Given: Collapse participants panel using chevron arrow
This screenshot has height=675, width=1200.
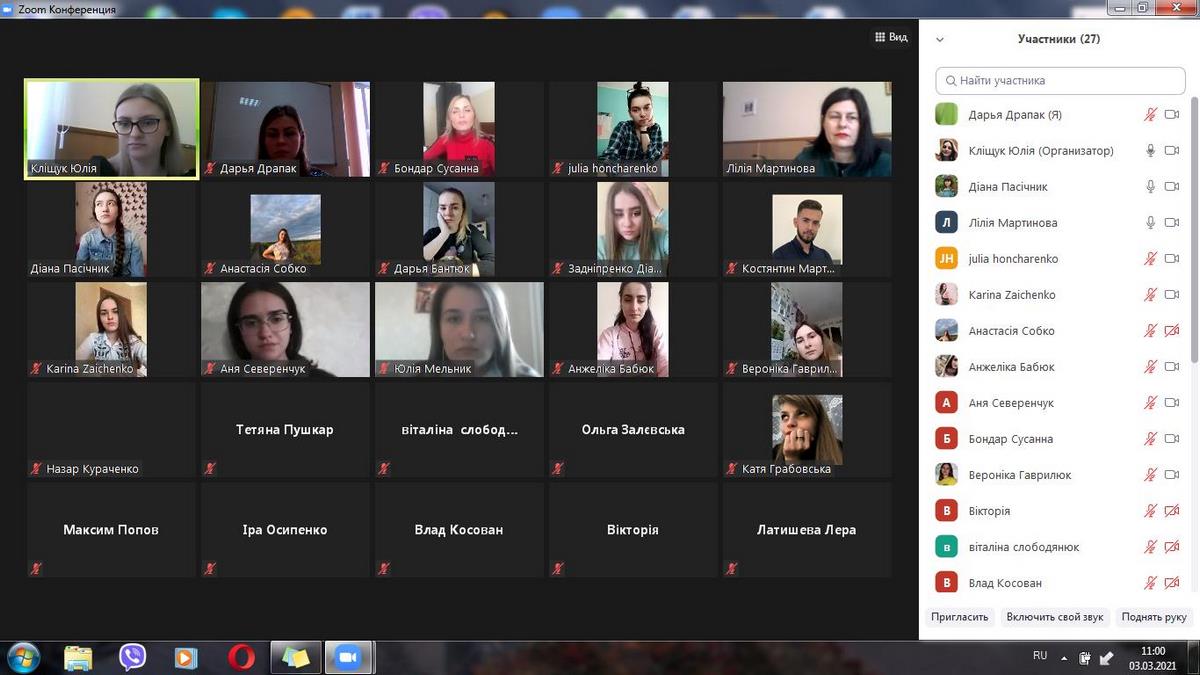Looking at the screenshot, I should pos(939,40).
